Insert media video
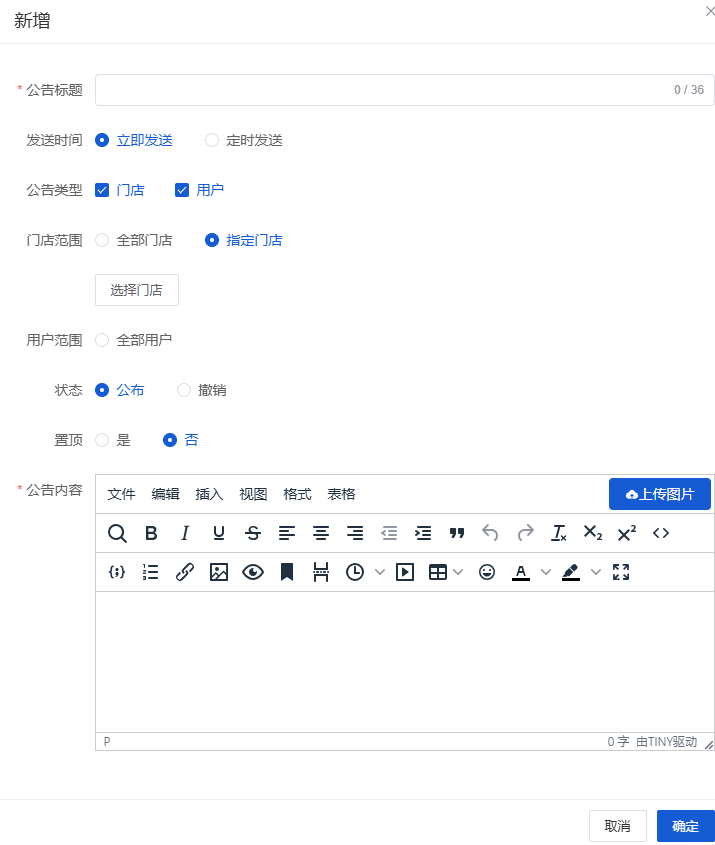This screenshot has width=715, height=845. click(405, 572)
